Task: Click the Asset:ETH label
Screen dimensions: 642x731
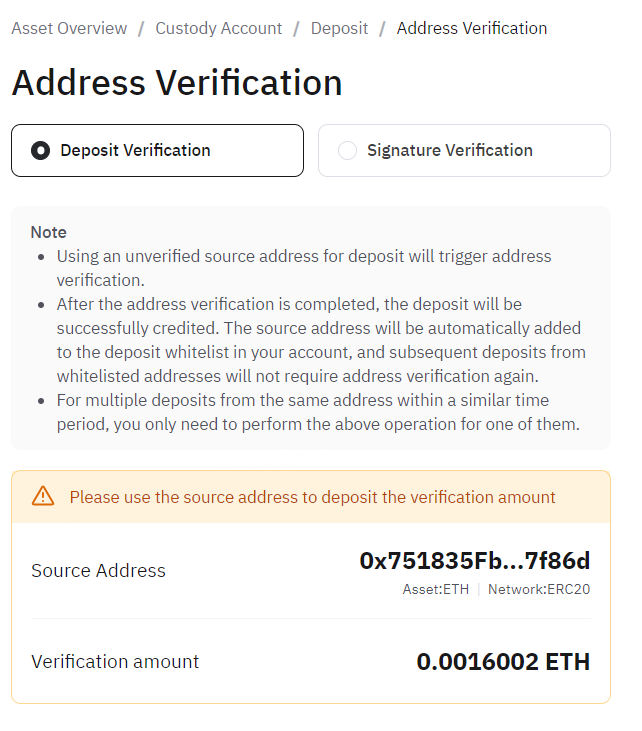Action: pos(435,589)
